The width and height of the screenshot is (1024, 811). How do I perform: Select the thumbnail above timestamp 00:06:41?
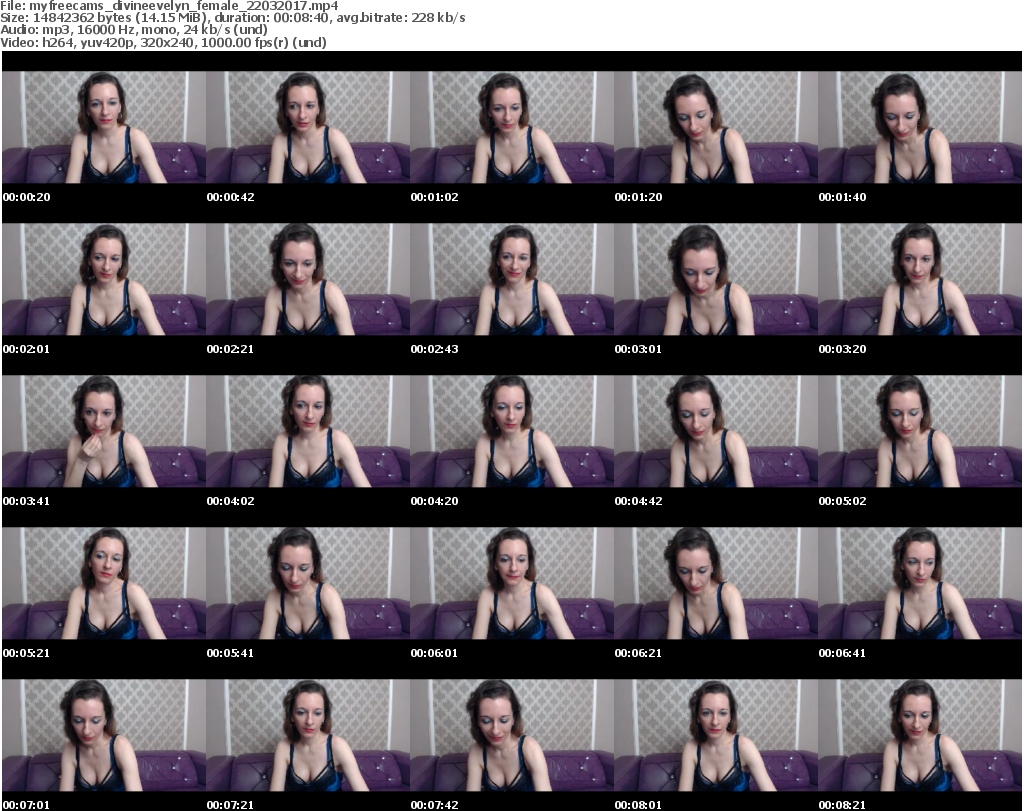[920, 583]
